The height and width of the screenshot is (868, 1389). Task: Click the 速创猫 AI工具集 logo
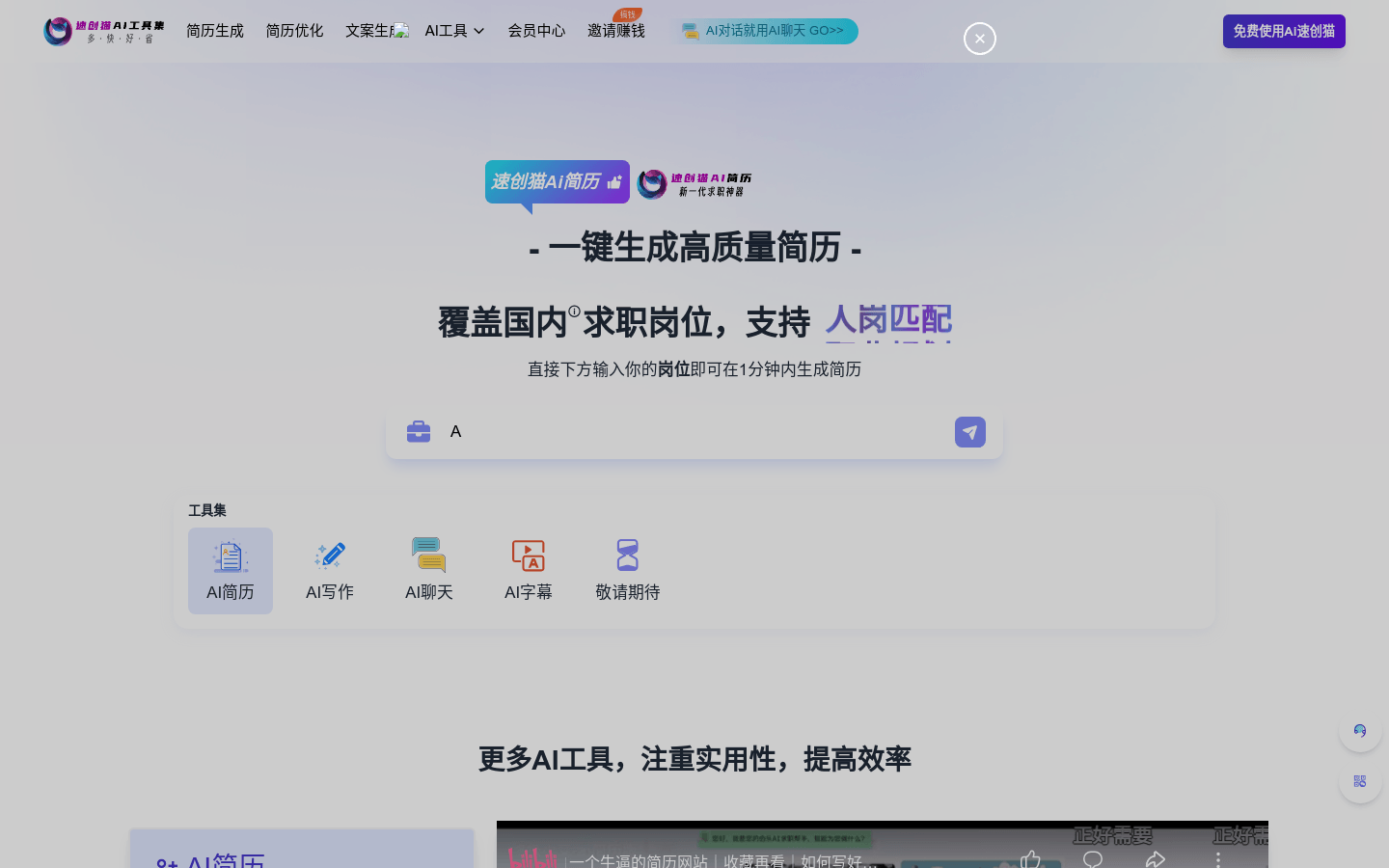pyautogui.click(x=104, y=31)
